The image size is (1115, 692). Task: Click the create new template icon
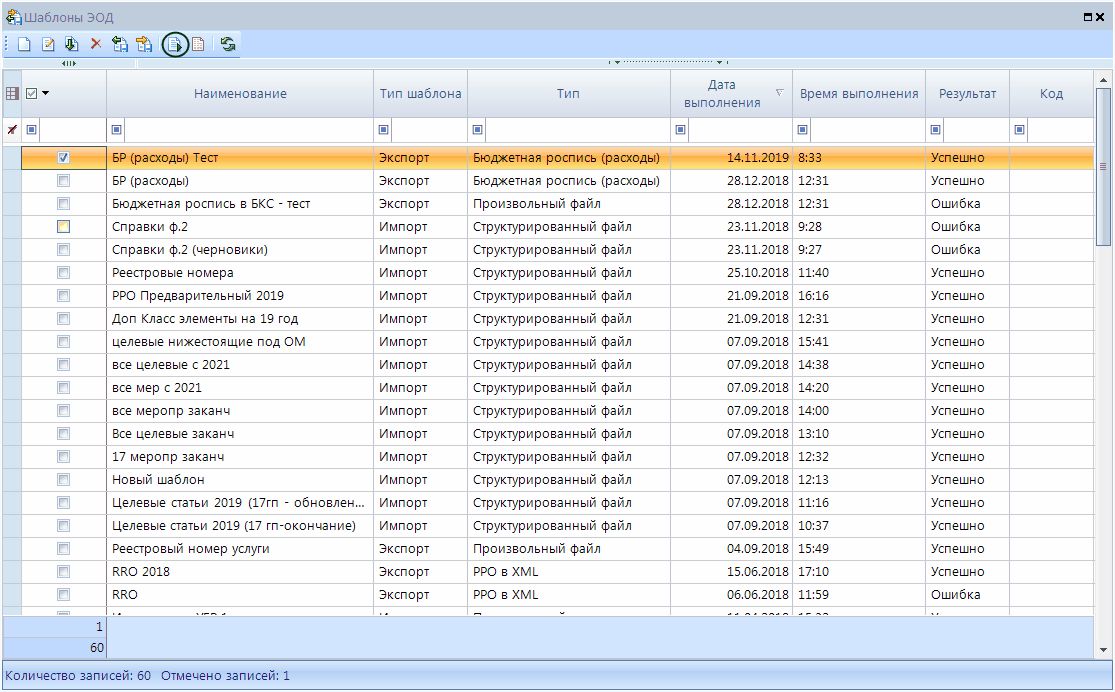(x=24, y=44)
